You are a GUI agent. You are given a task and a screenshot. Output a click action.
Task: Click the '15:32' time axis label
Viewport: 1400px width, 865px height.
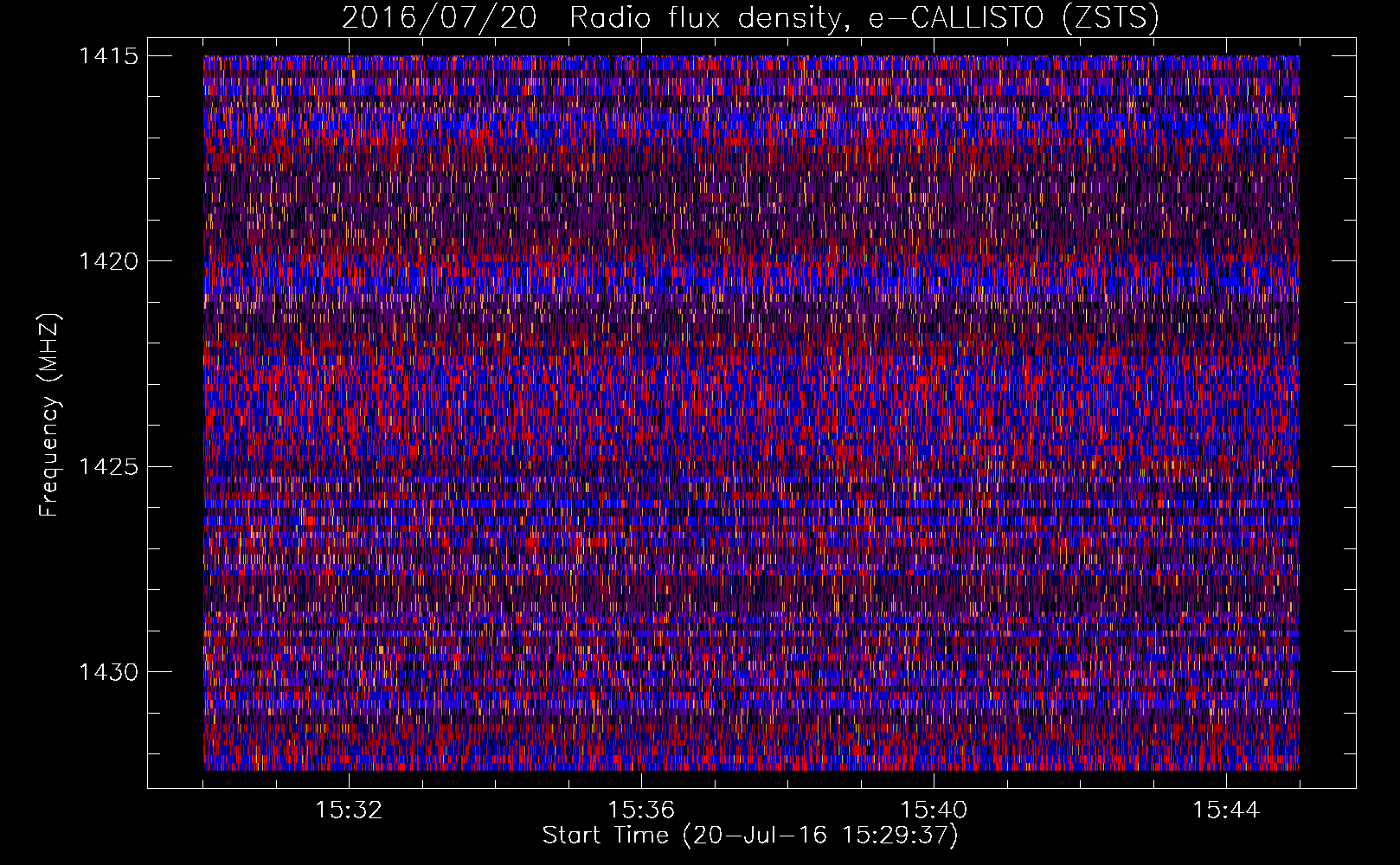click(349, 810)
